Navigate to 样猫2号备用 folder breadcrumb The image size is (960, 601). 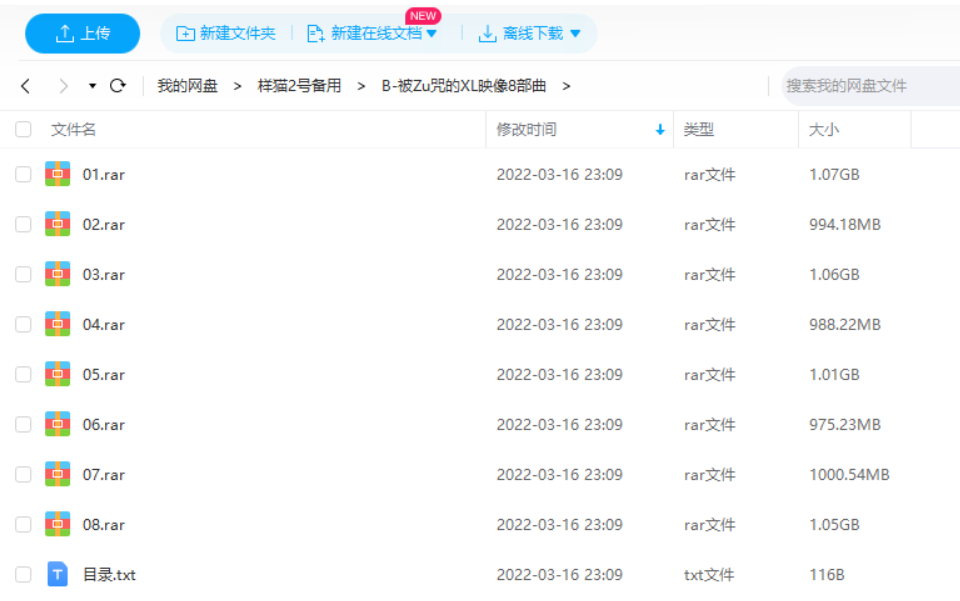click(299, 86)
